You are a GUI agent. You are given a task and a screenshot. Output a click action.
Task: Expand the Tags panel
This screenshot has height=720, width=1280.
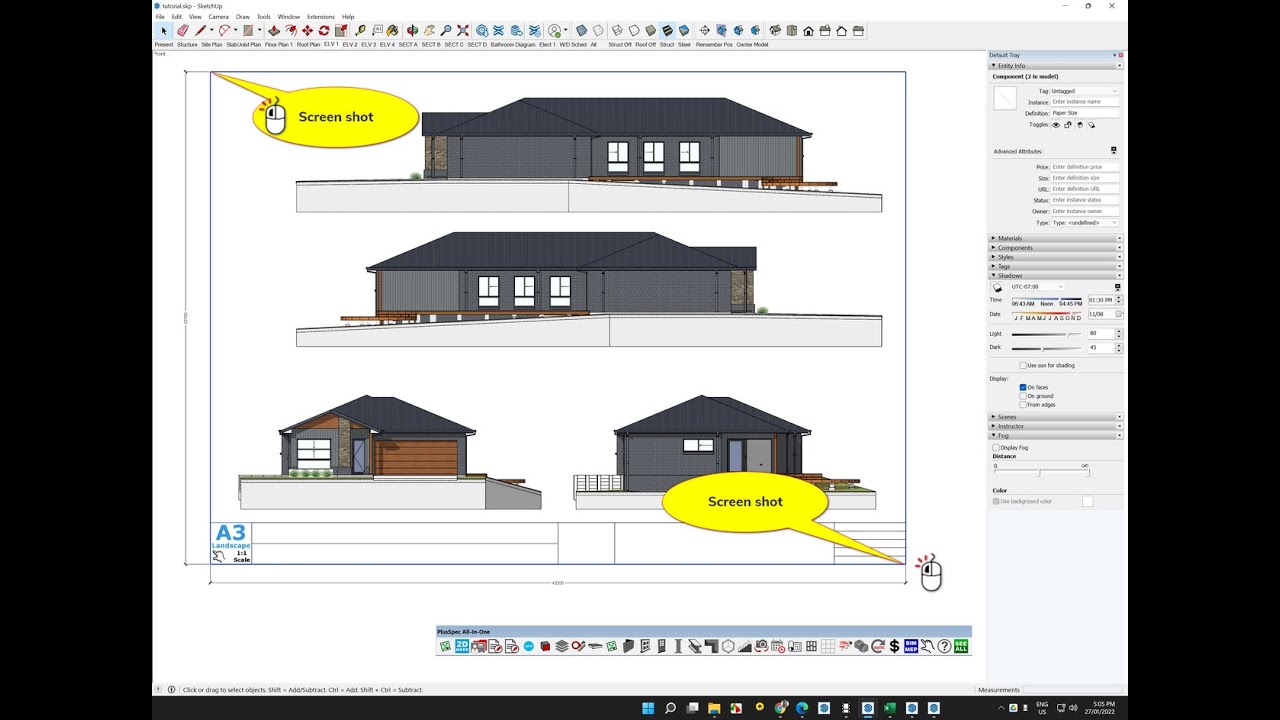point(1054,266)
